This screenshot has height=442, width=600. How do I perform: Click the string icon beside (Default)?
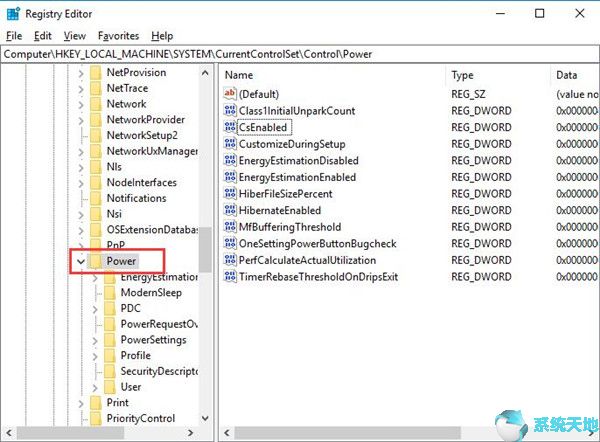tap(230, 94)
